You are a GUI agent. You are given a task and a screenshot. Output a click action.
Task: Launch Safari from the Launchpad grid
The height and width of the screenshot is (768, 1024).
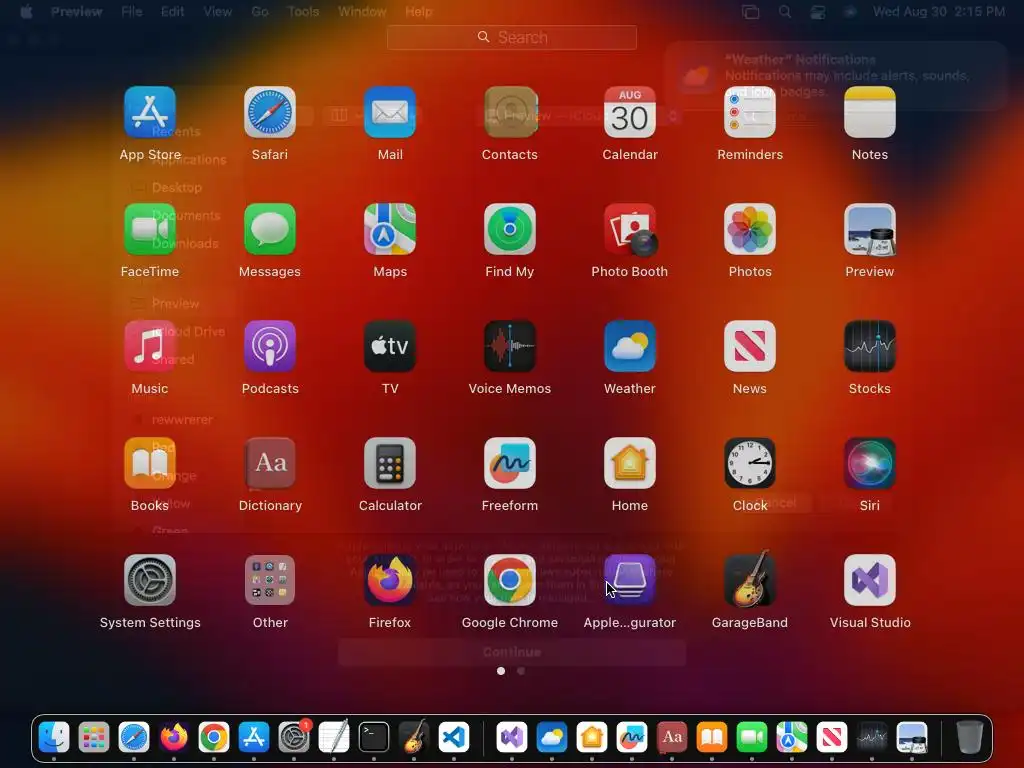point(270,112)
